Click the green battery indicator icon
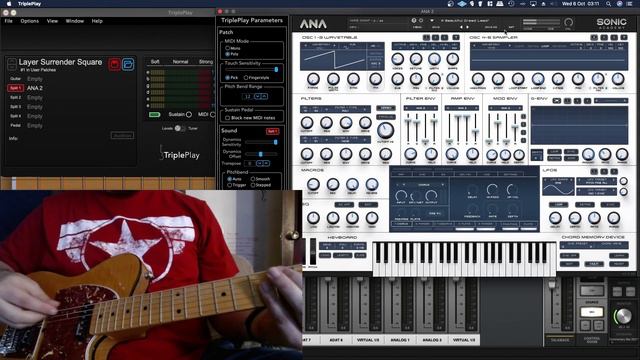 coord(154,115)
